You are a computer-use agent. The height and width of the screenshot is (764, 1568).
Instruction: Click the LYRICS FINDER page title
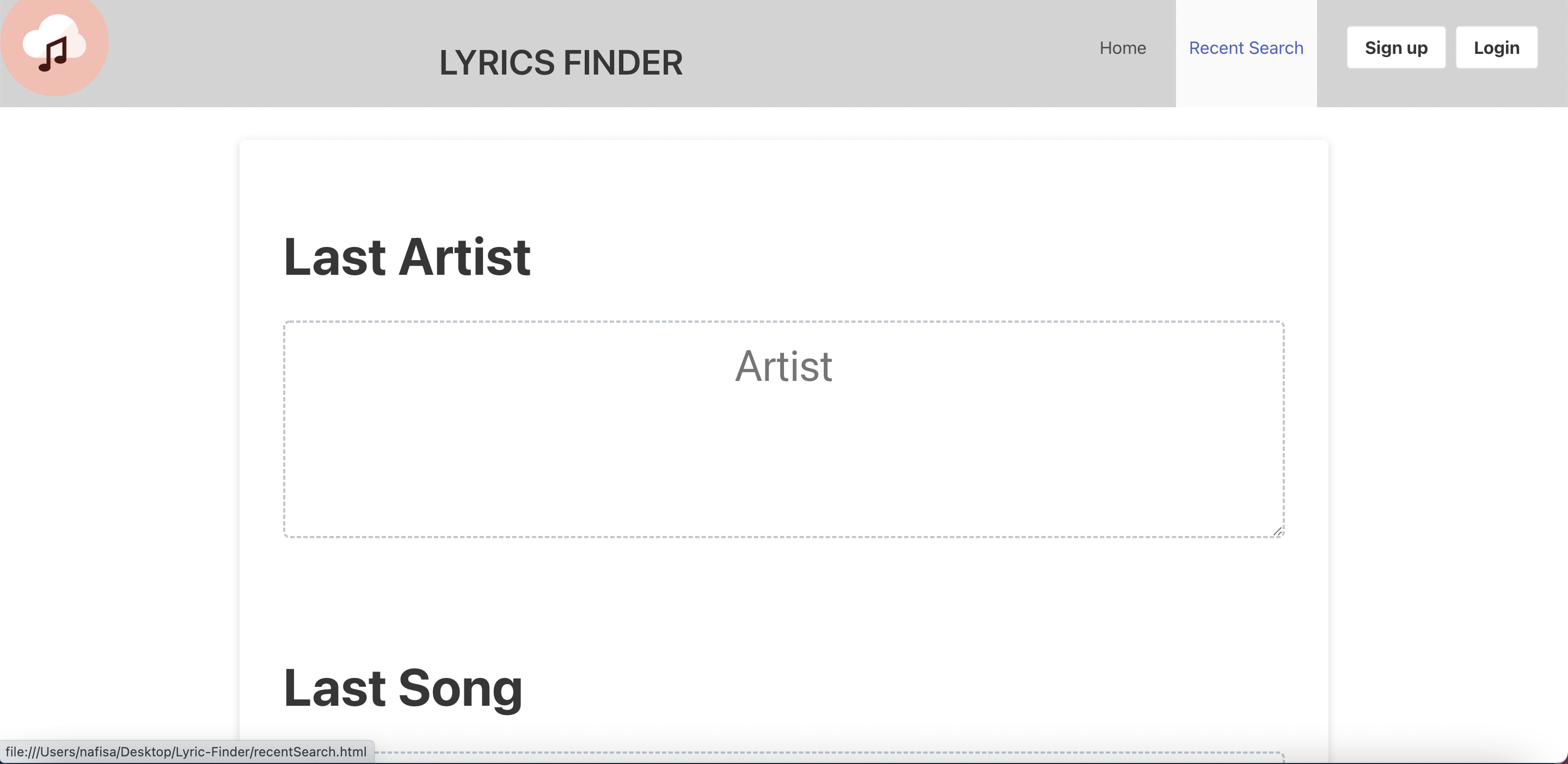tap(561, 62)
